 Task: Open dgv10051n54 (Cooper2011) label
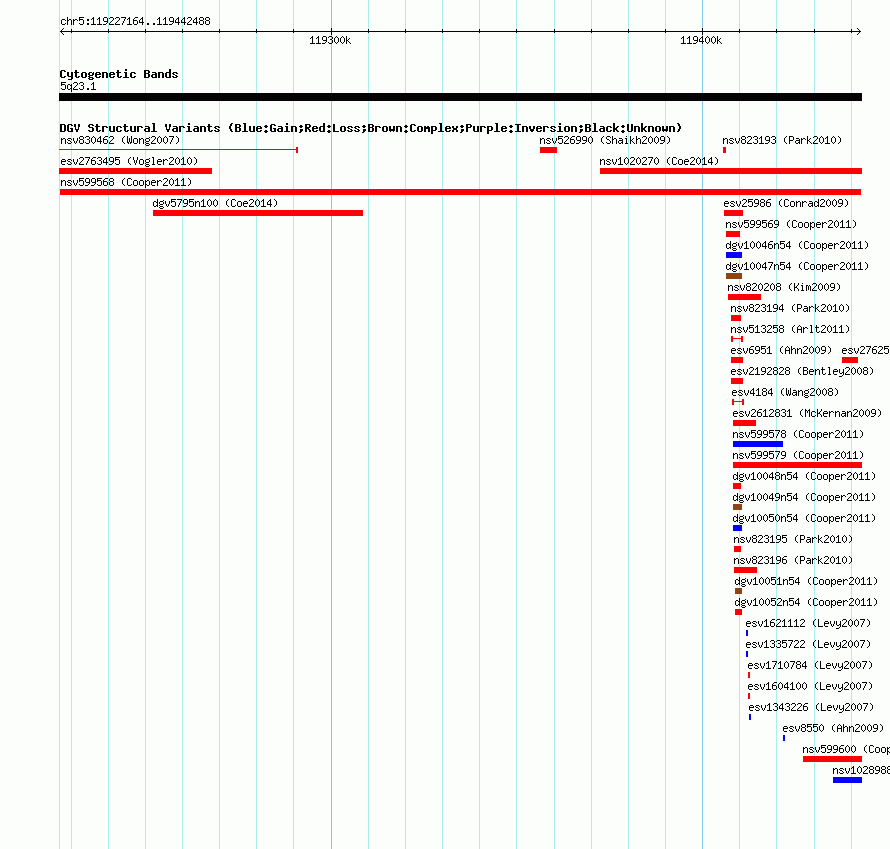[806, 581]
